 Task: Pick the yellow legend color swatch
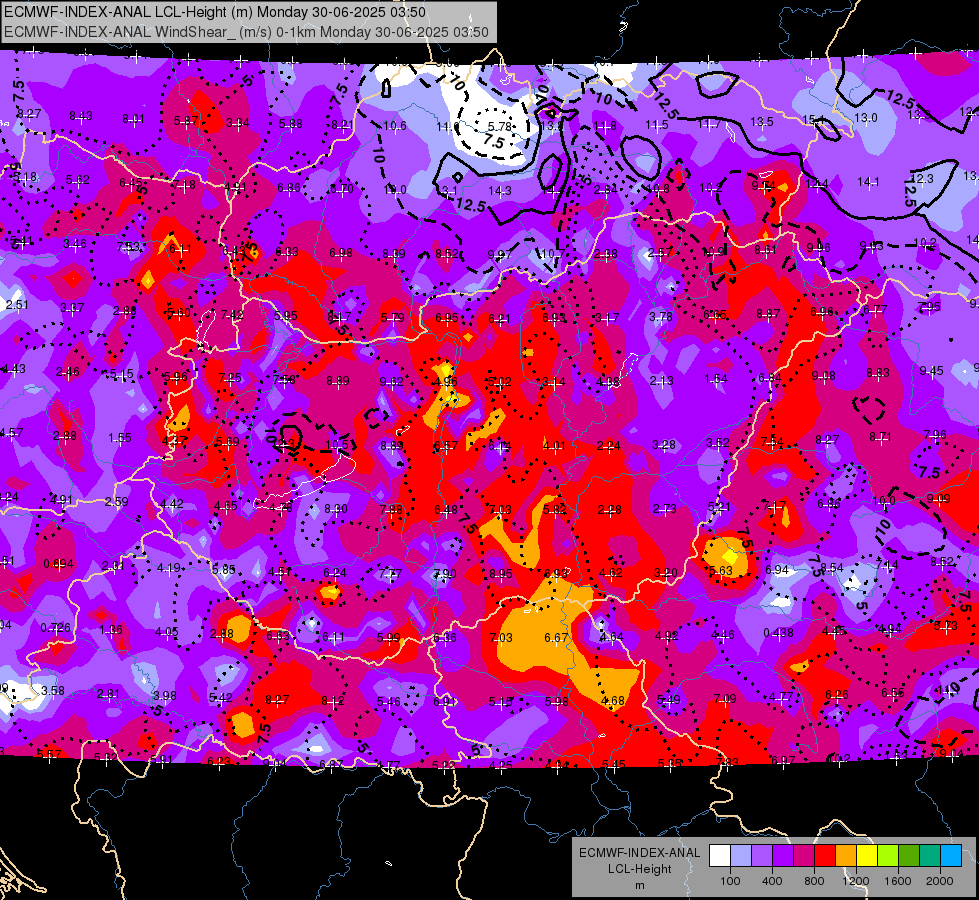pos(867,856)
